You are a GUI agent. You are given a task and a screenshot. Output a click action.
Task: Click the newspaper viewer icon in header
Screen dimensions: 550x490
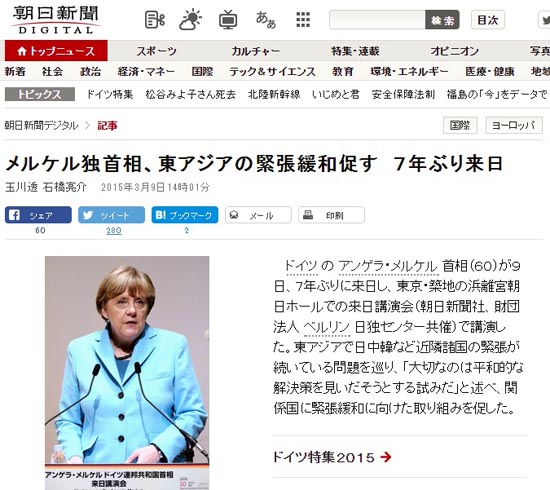point(155,20)
